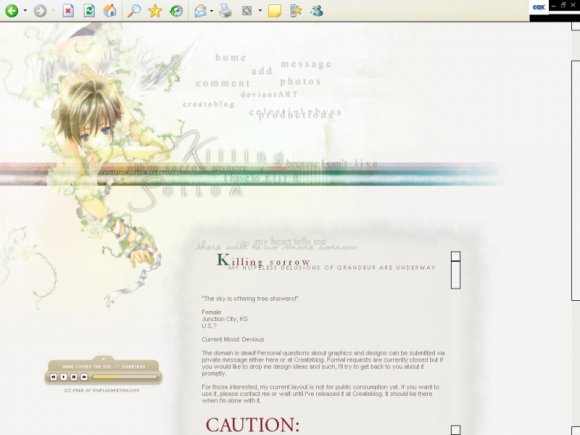The width and height of the screenshot is (580, 435).
Task: Open Messenger with the blue people icon
Action: coord(317,11)
